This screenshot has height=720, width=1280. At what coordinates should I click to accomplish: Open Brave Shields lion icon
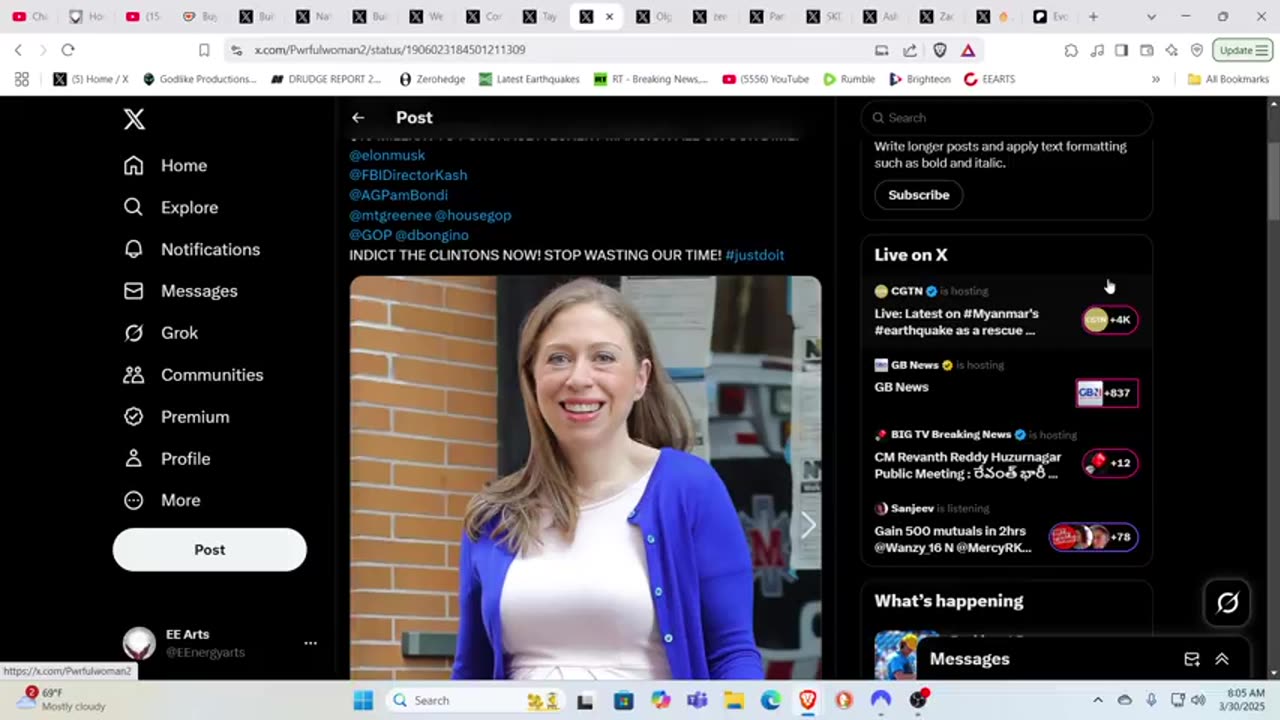(940, 50)
